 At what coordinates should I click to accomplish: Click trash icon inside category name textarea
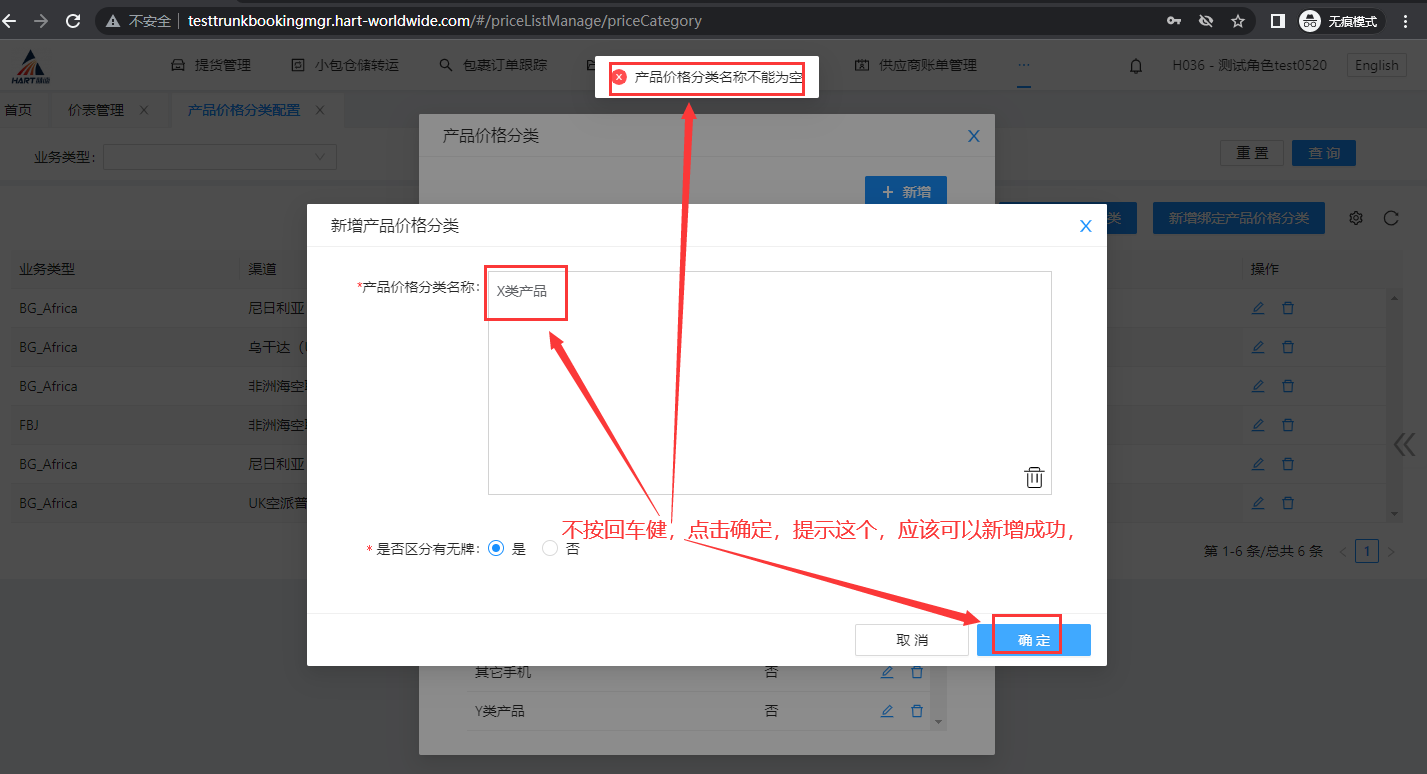1034,478
